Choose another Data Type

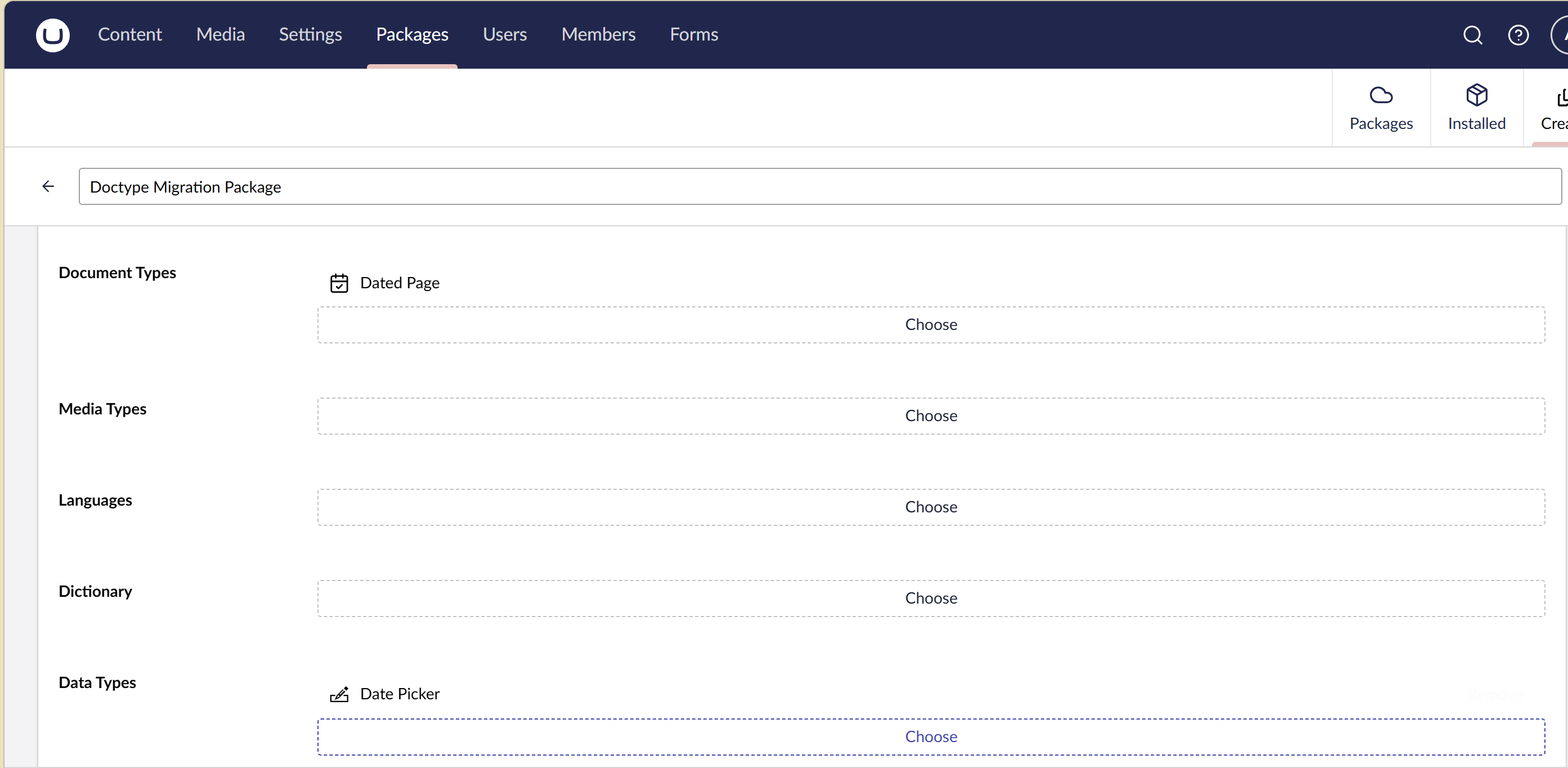pos(931,737)
